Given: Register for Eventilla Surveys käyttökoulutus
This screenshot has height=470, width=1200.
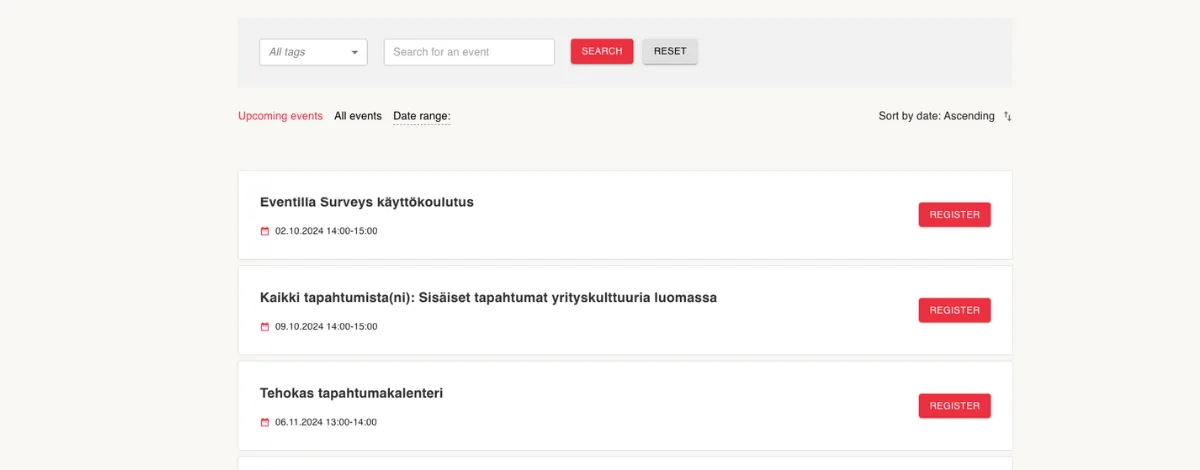Looking at the screenshot, I should click(x=955, y=215).
